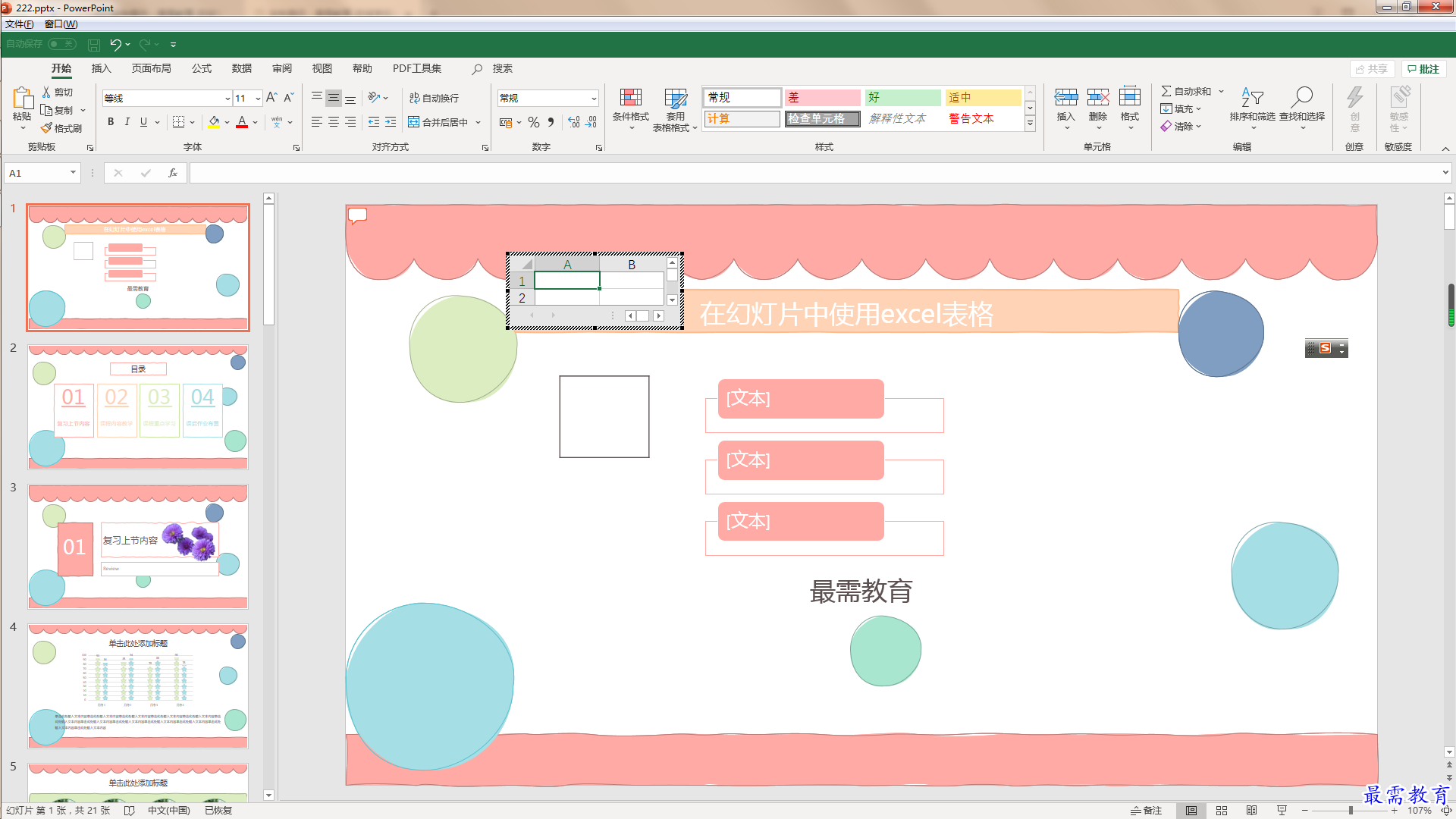Open Merge and Center dropdown arrow
Screen dimensions: 1456x819
pyautogui.click(x=478, y=122)
